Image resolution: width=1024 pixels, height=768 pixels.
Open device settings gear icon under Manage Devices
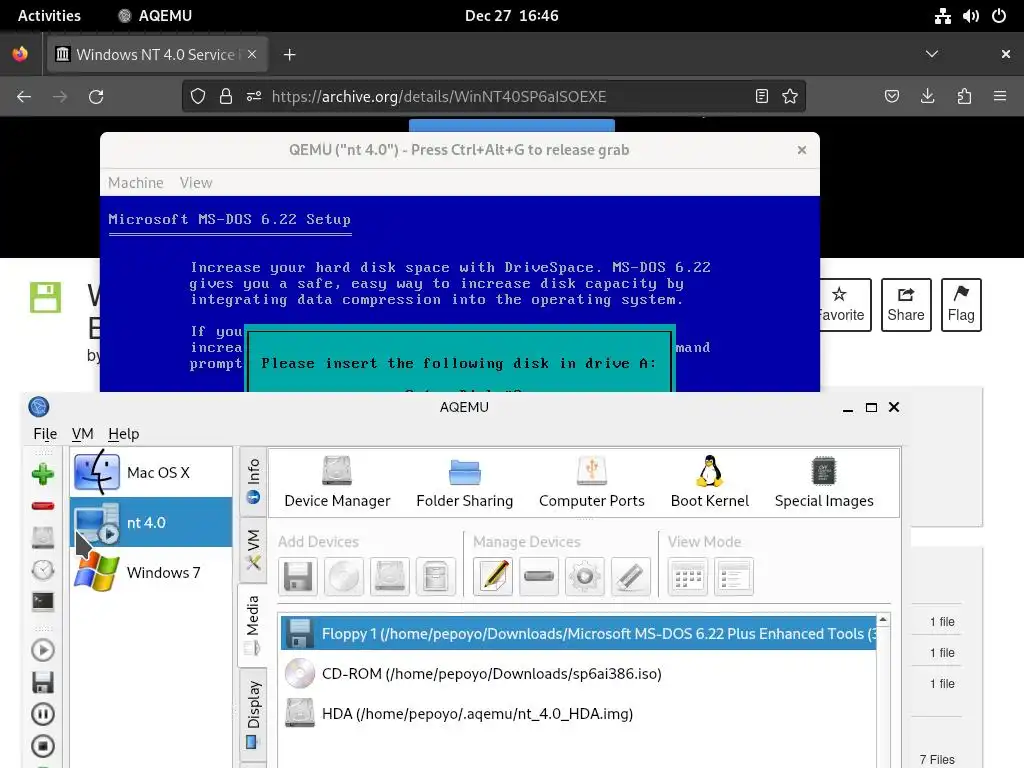(x=585, y=577)
